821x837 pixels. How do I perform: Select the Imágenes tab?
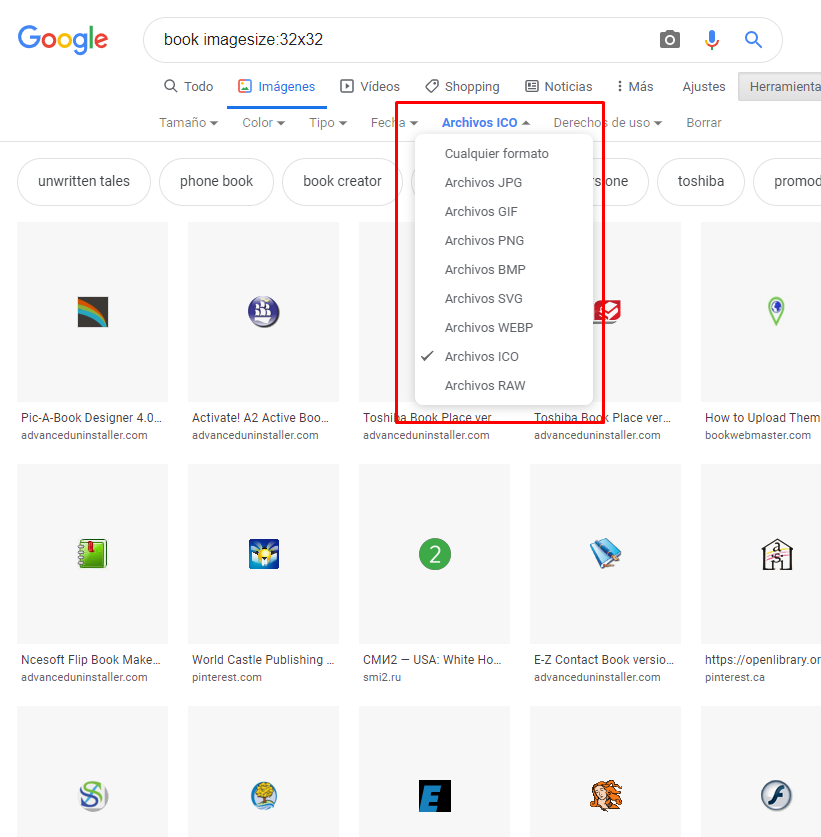click(x=277, y=86)
